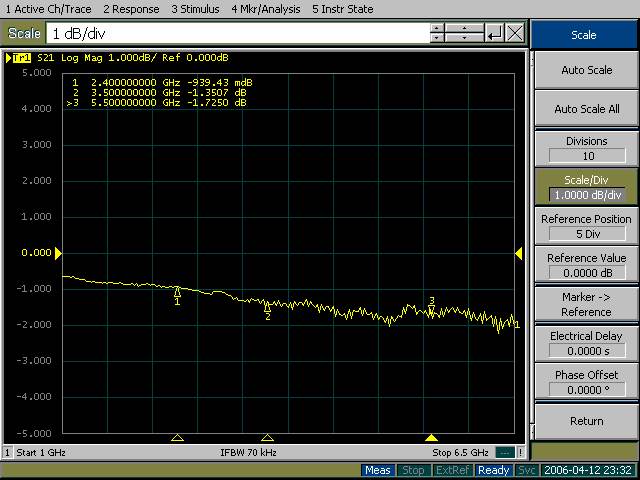The width and height of the screenshot is (640, 480).
Task: Click the Stop status indicator
Action: [413, 470]
